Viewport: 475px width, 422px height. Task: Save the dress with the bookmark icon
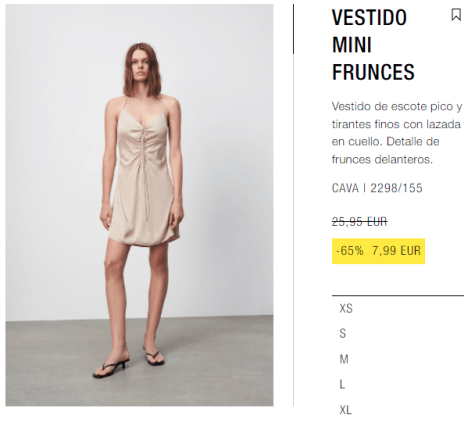(x=456, y=15)
